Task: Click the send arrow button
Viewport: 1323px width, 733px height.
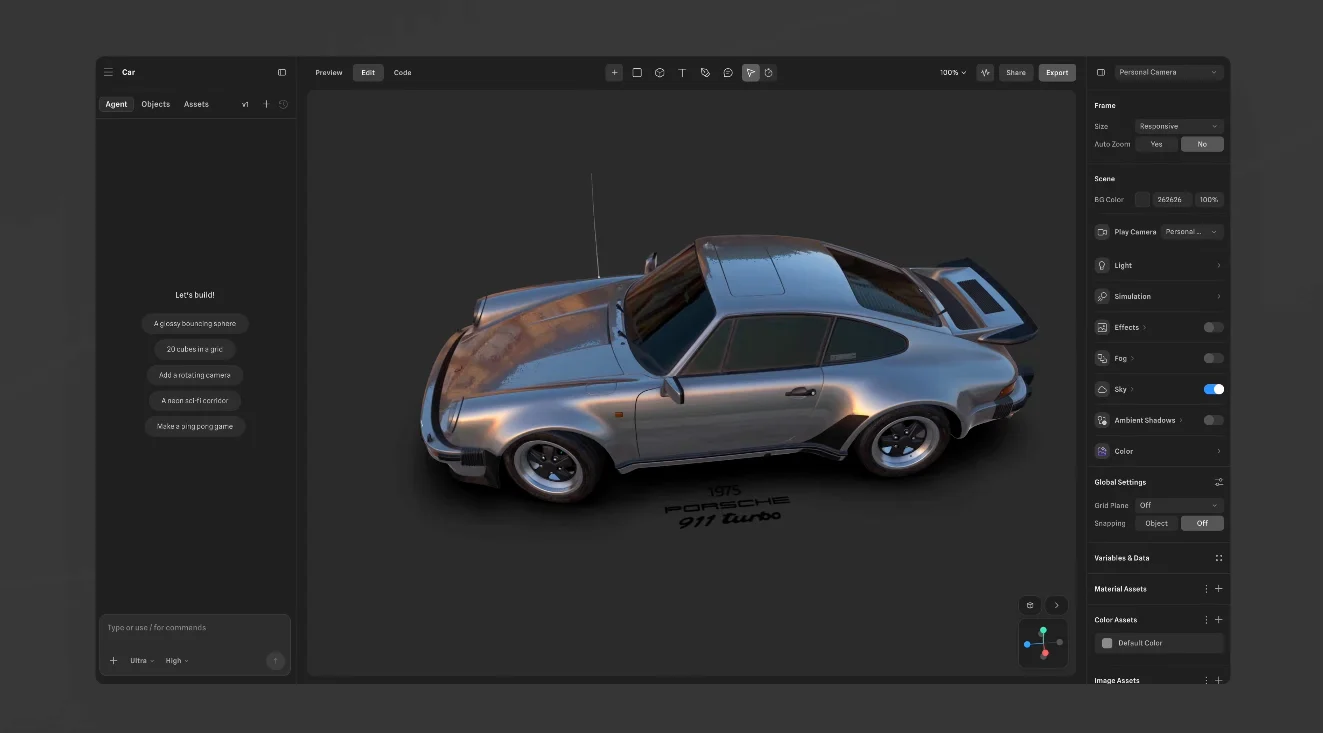Action: 276,660
